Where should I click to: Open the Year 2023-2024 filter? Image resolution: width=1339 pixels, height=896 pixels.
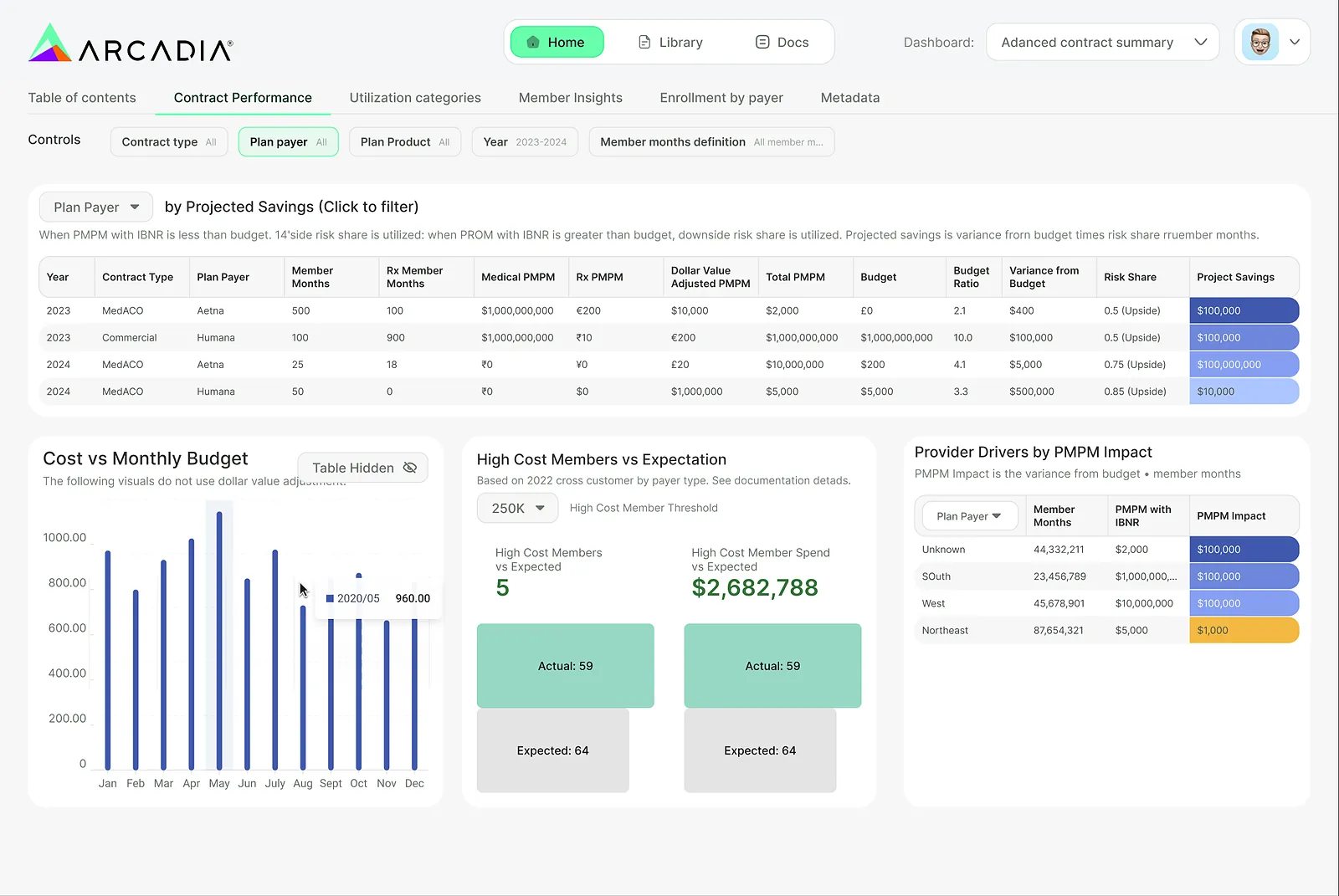point(525,142)
